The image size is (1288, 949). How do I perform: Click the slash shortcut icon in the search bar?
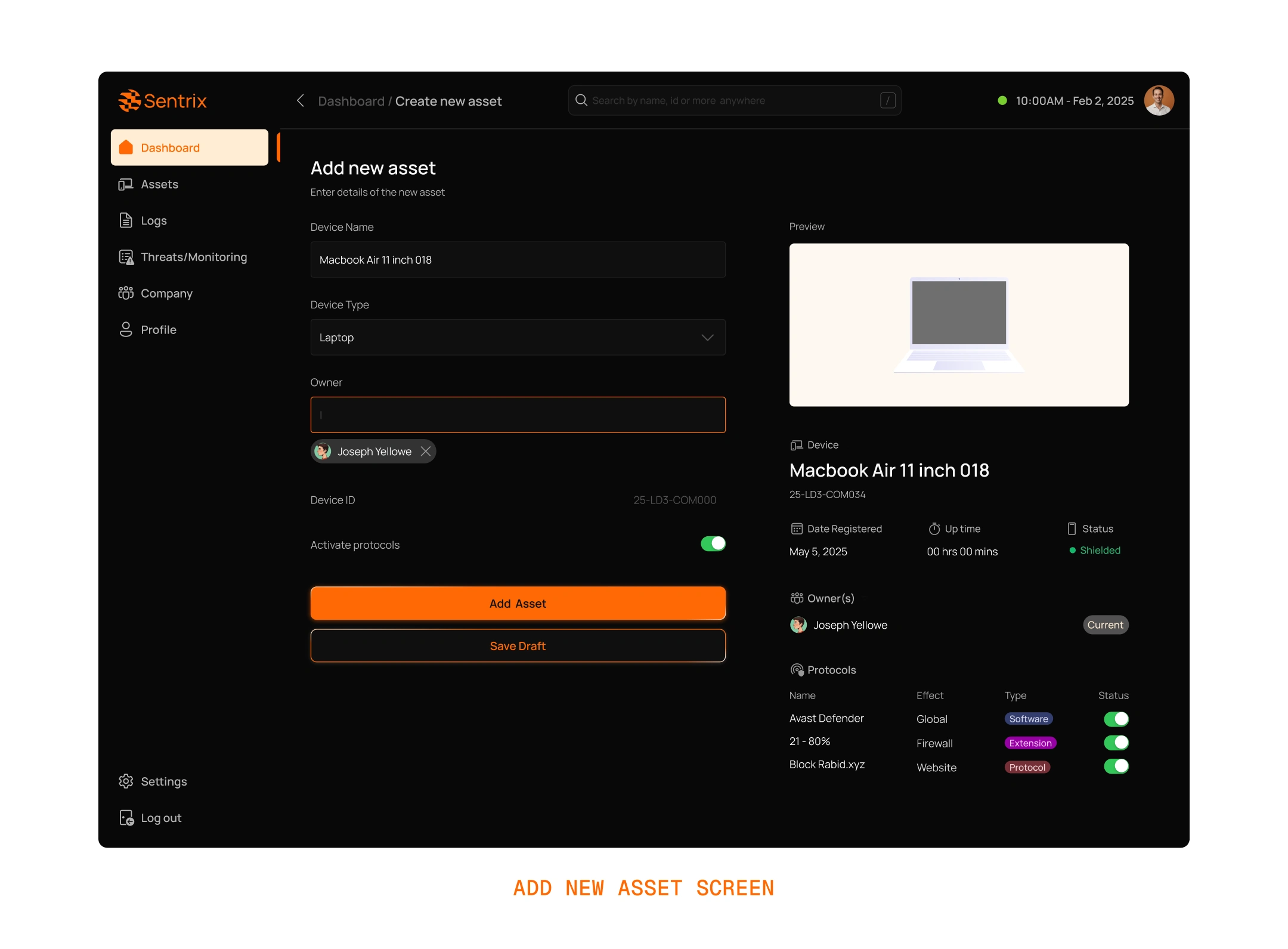887,100
